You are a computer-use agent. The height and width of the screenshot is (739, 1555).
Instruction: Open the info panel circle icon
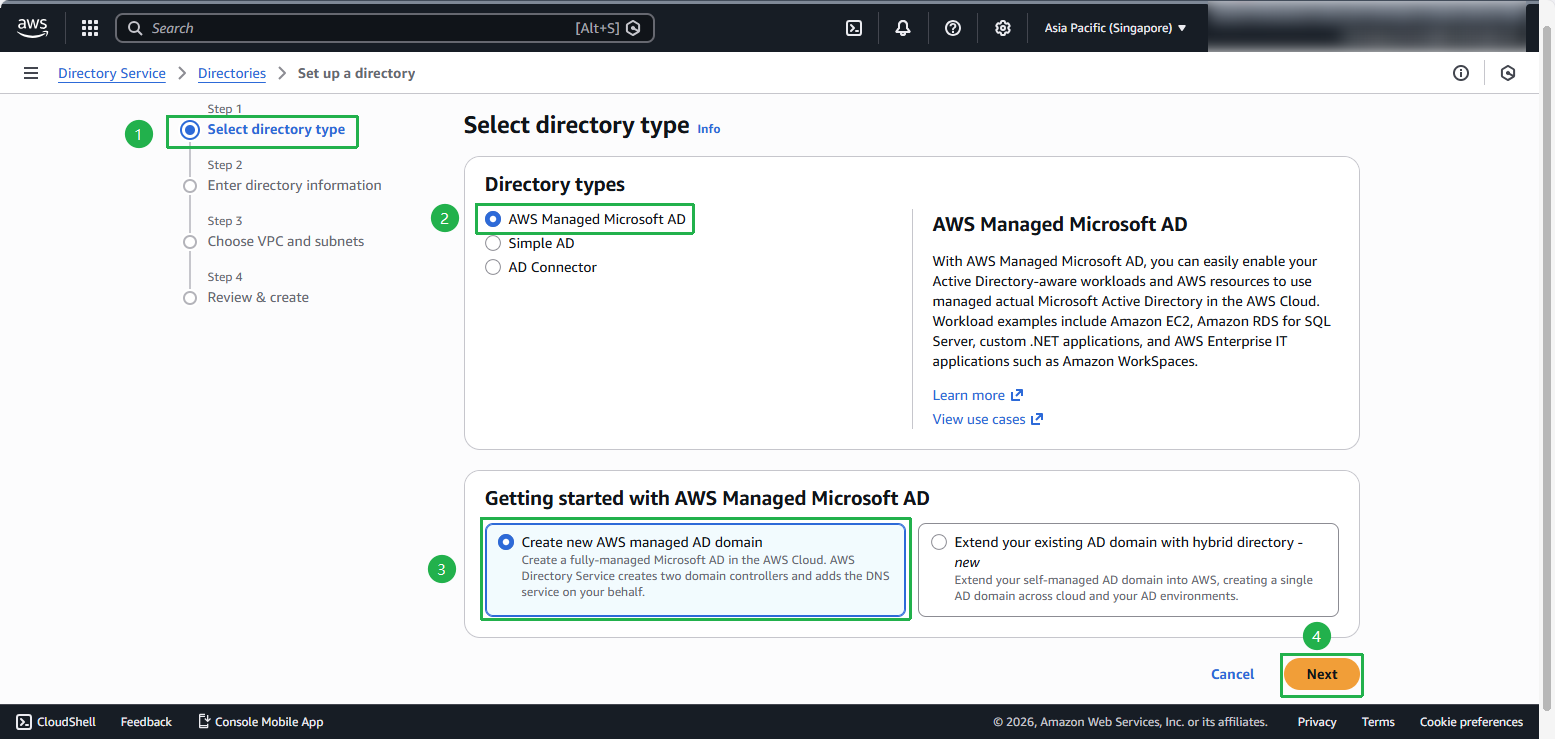point(1461,73)
